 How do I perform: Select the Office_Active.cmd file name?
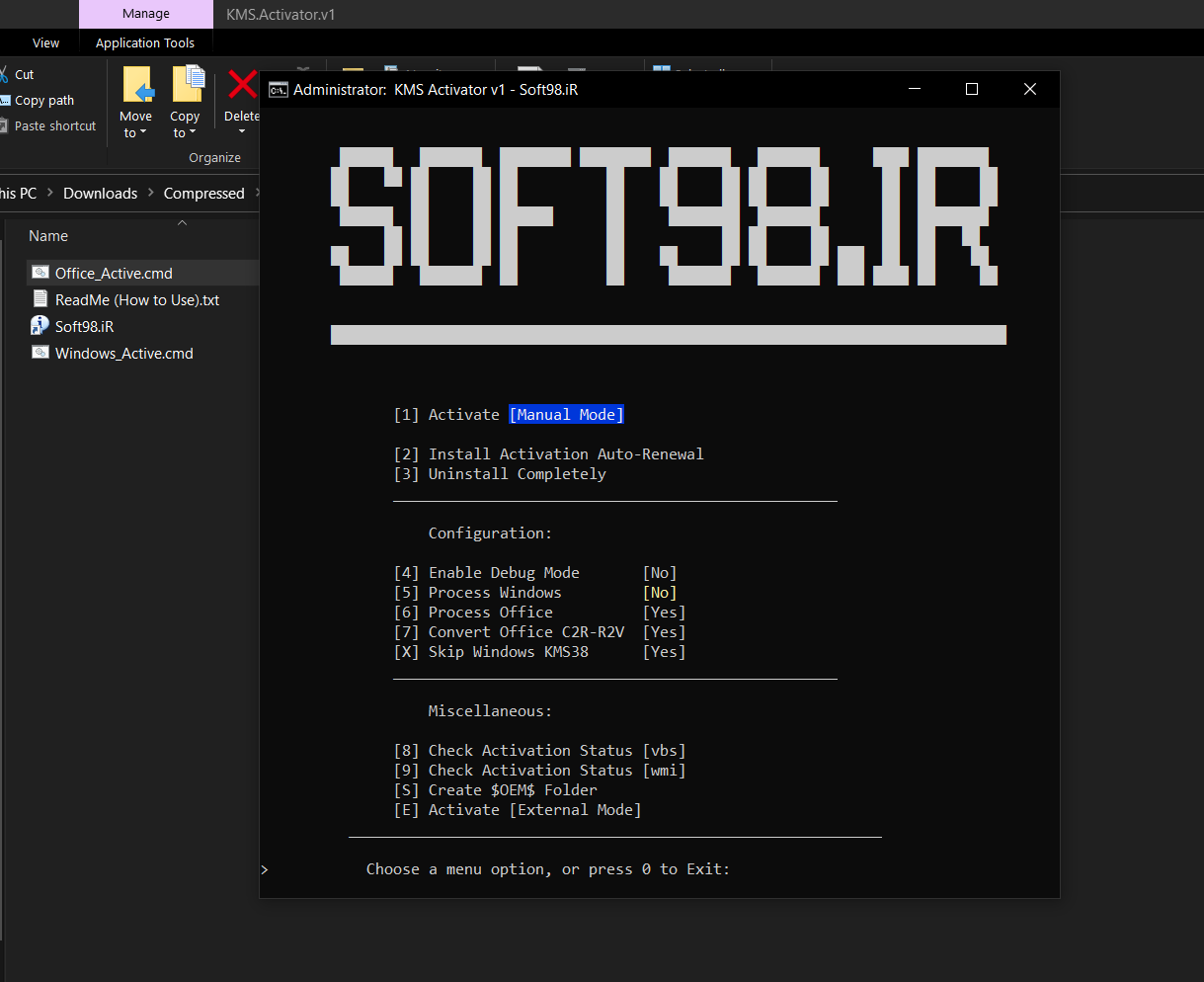coord(114,273)
